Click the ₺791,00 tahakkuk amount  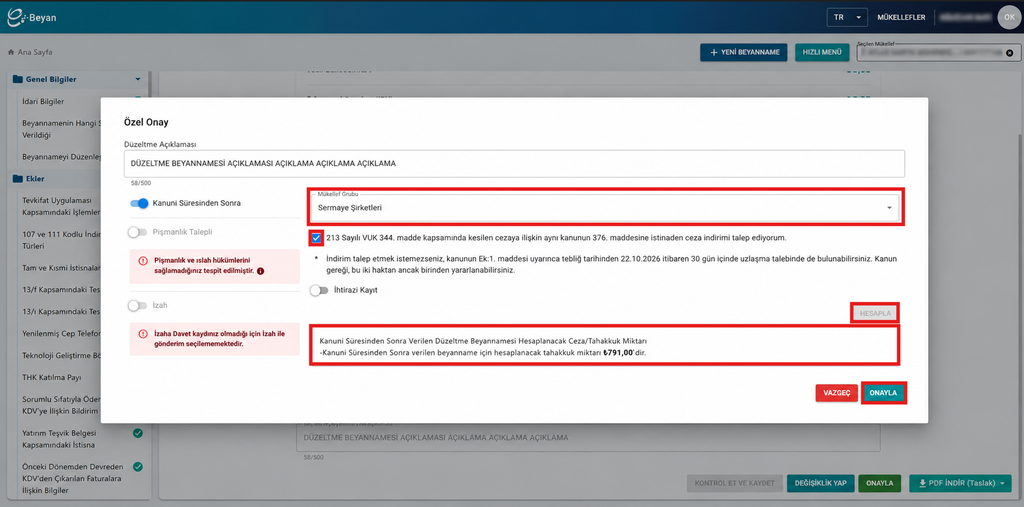click(x=617, y=352)
